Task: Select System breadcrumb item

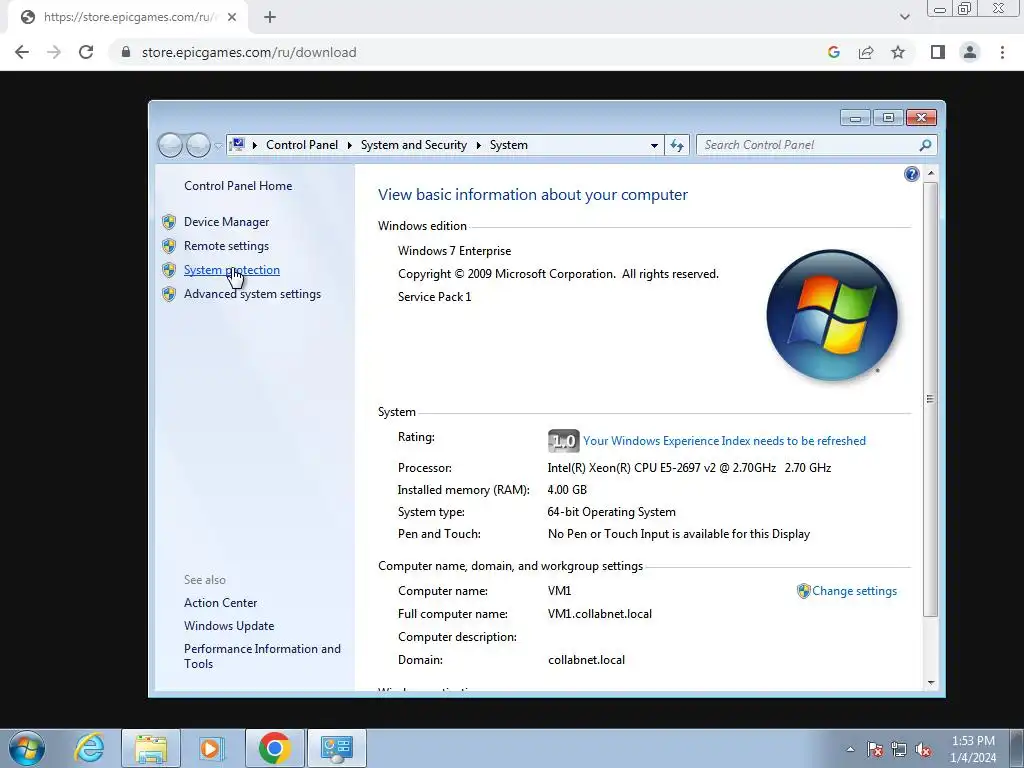Action: pyautogui.click(x=509, y=145)
